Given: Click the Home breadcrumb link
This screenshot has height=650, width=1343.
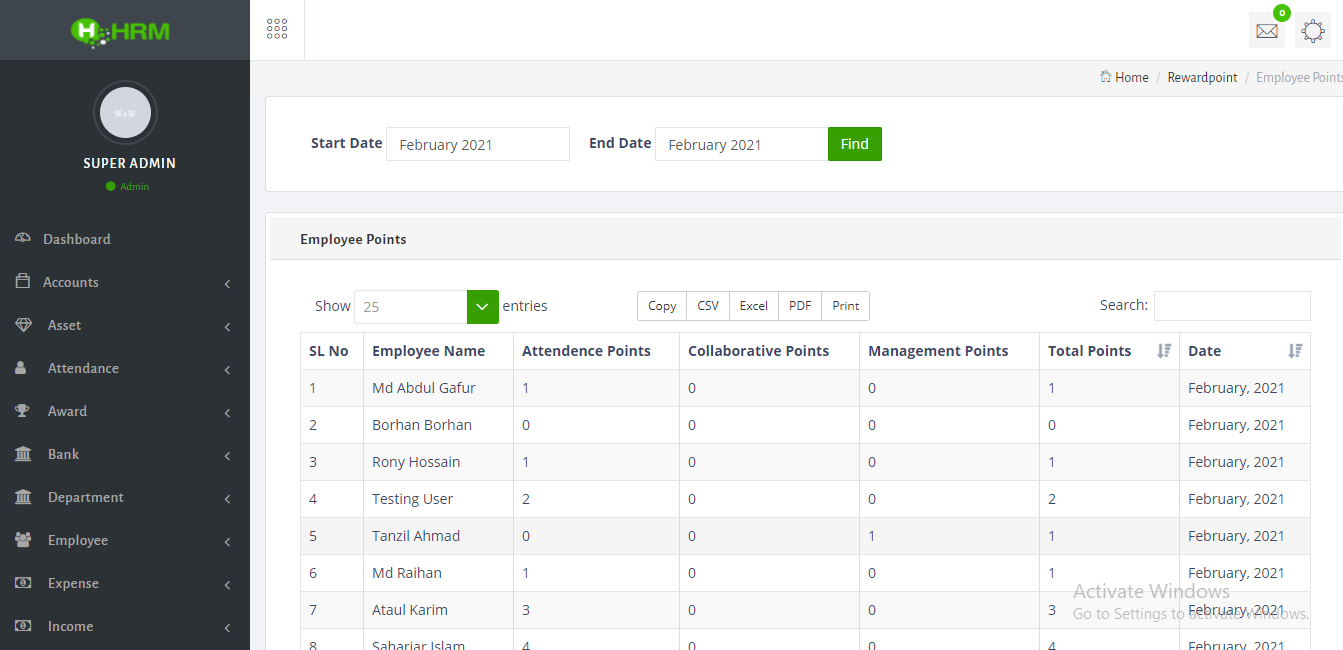Looking at the screenshot, I should point(1131,77).
